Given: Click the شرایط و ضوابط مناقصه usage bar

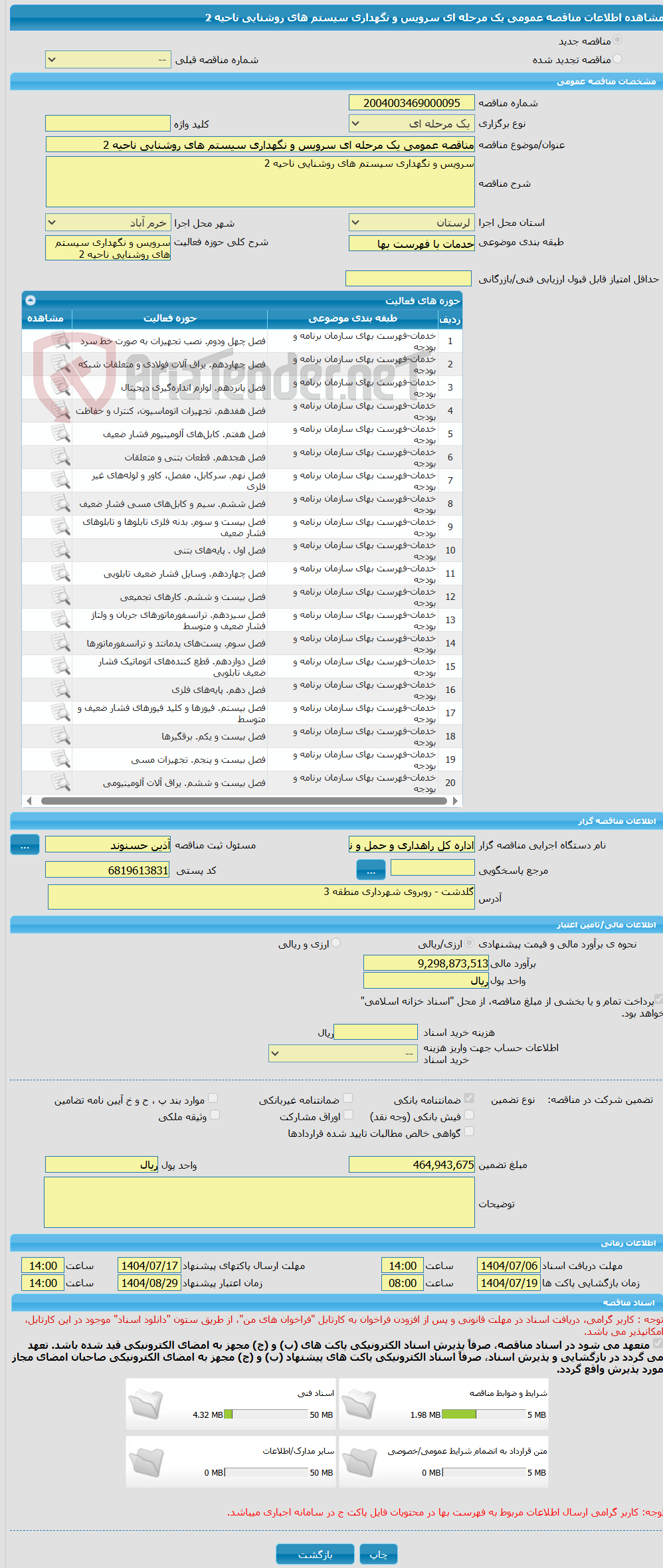Looking at the screenshot, I should 484,1415.
